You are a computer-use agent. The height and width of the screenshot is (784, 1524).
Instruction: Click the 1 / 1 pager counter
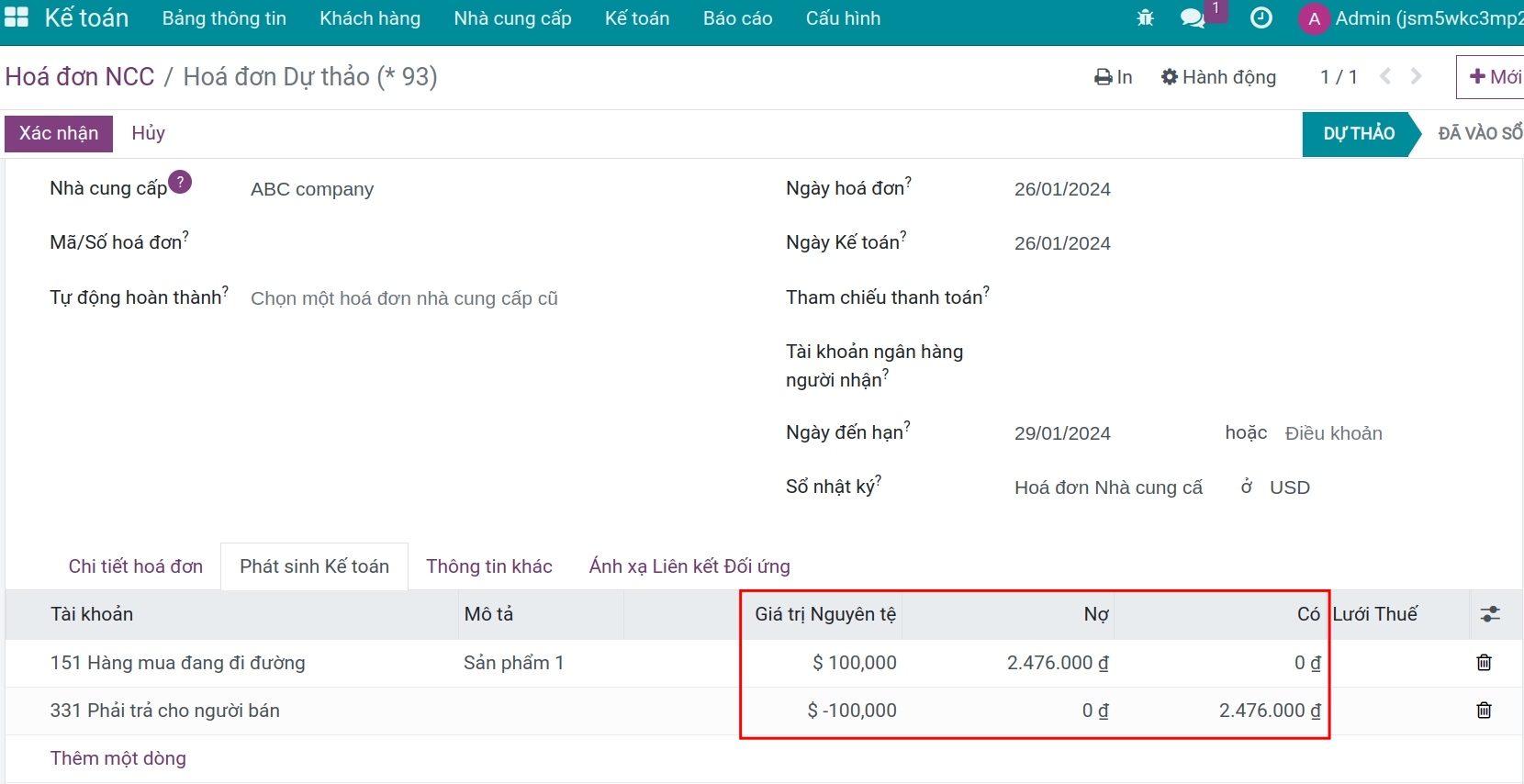point(1339,77)
